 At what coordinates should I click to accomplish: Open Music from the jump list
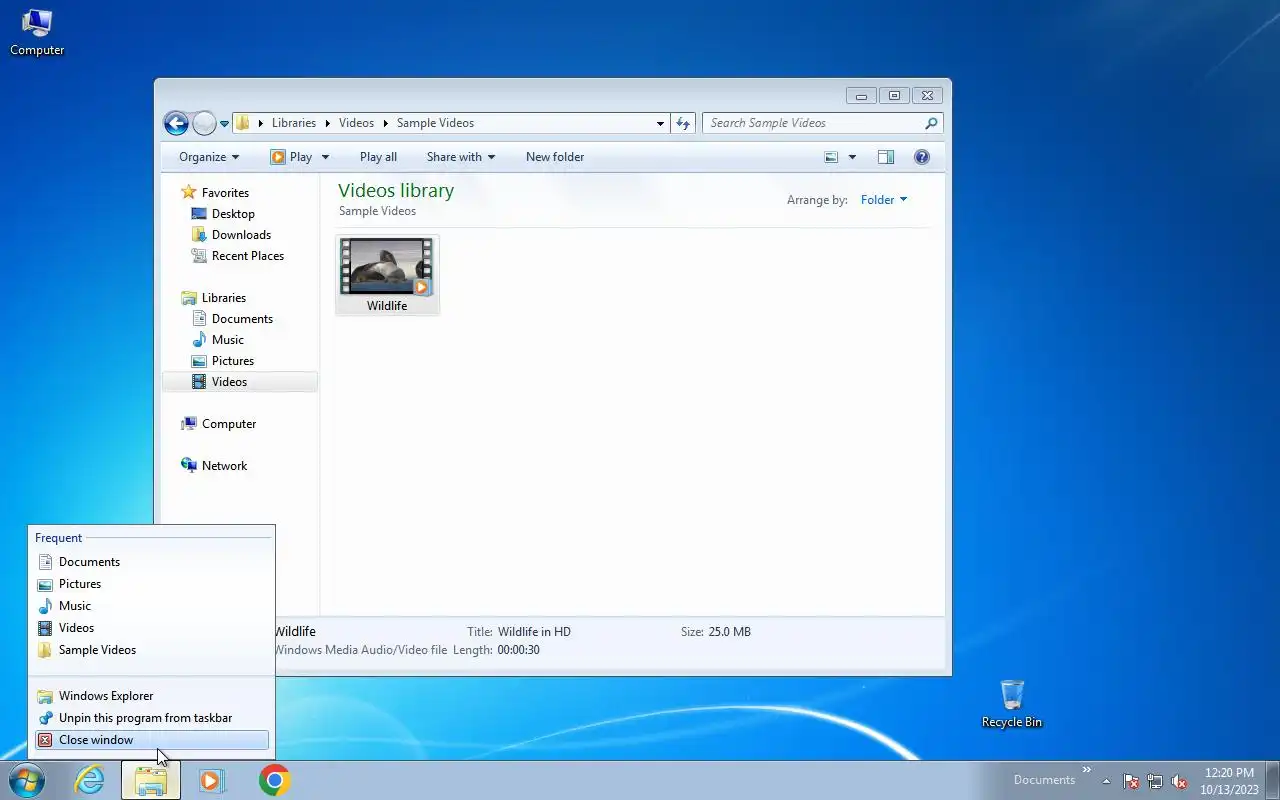[151, 606]
